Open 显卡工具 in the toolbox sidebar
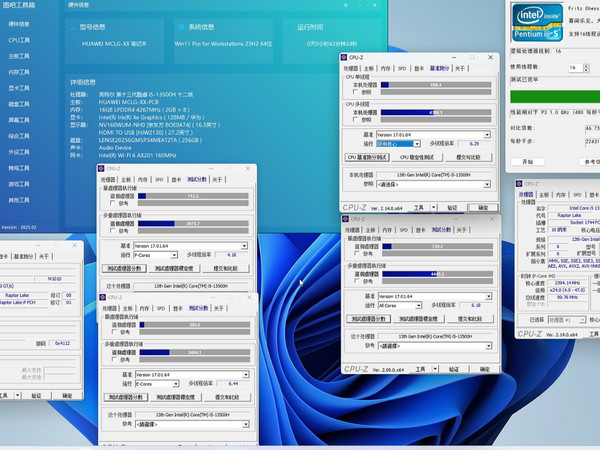 tap(19, 88)
